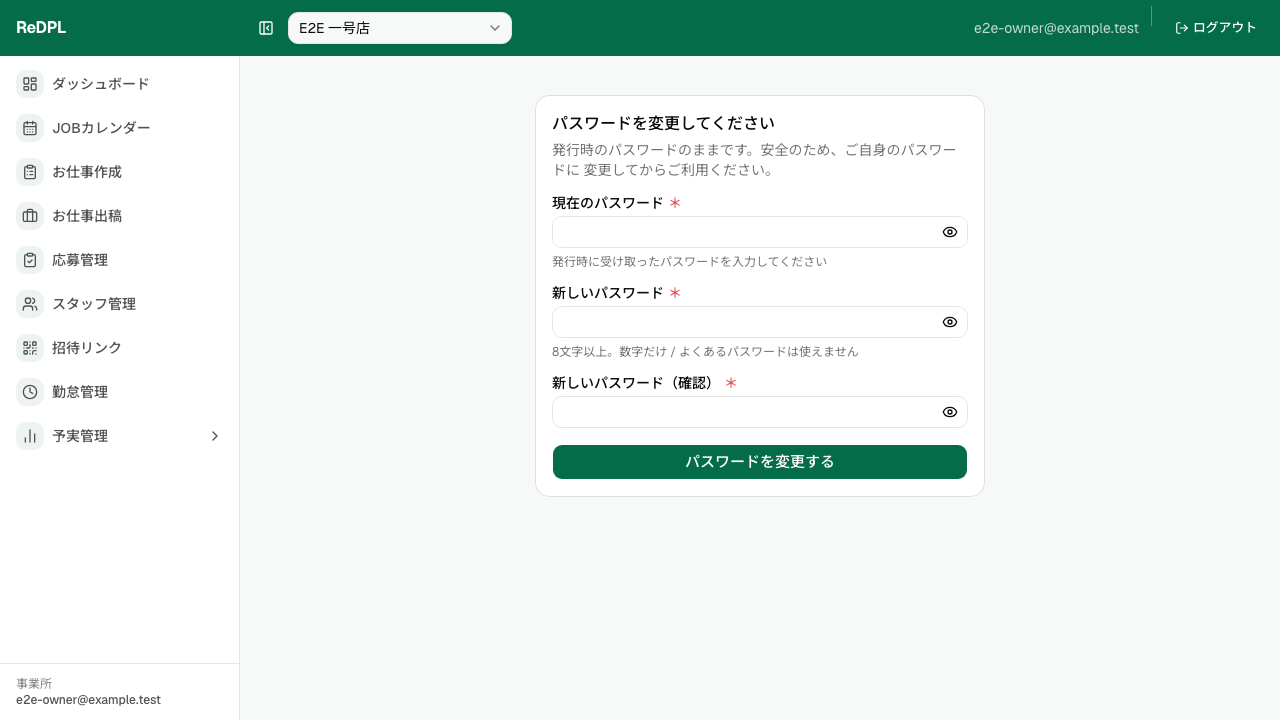Click the 勤怠管理 clock icon
The image size is (1280, 720).
30,392
